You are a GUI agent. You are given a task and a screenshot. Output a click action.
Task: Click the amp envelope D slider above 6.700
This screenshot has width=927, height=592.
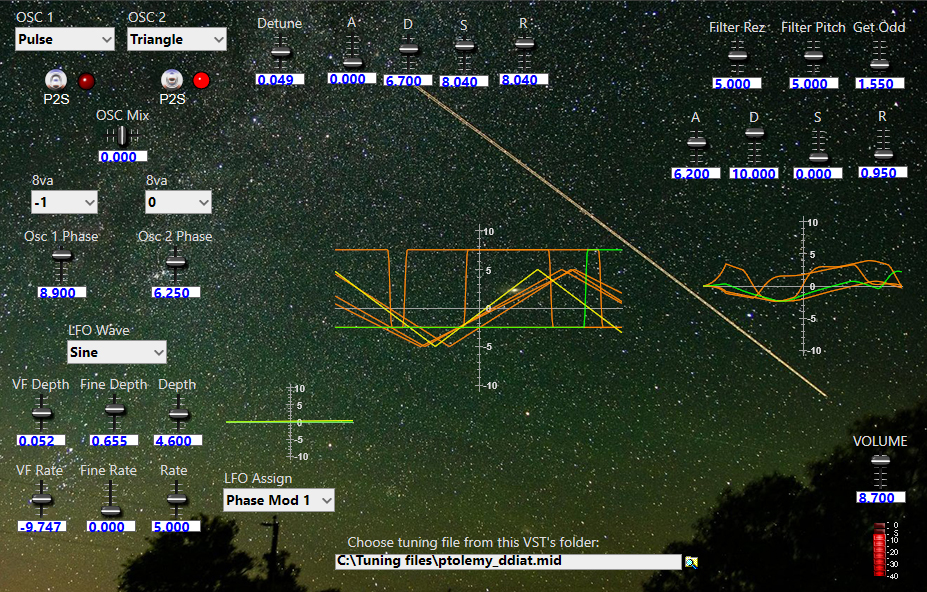(408, 52)
